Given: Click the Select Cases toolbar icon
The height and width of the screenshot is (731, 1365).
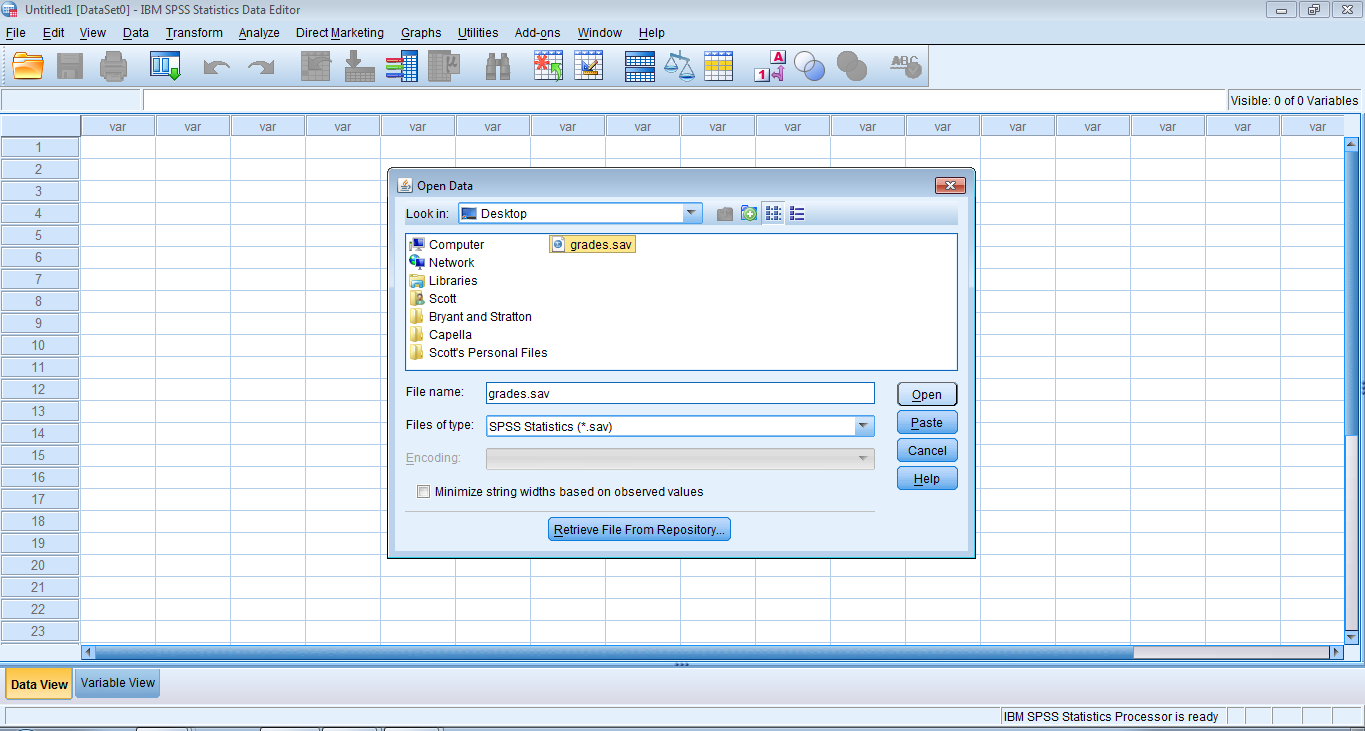Looking at the screenshot, I should click(718, 67).
